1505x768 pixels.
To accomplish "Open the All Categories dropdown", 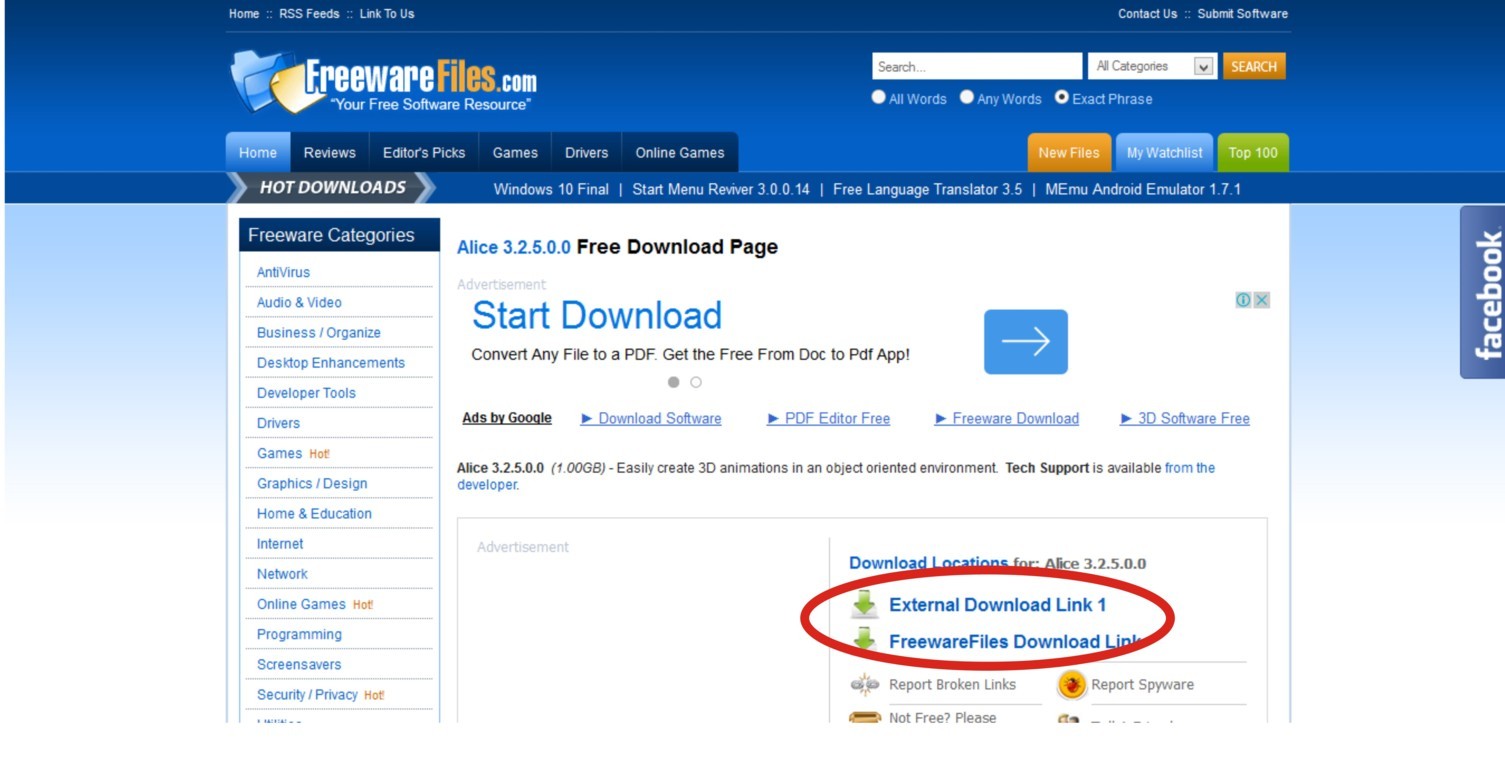I will point(1152,66).
